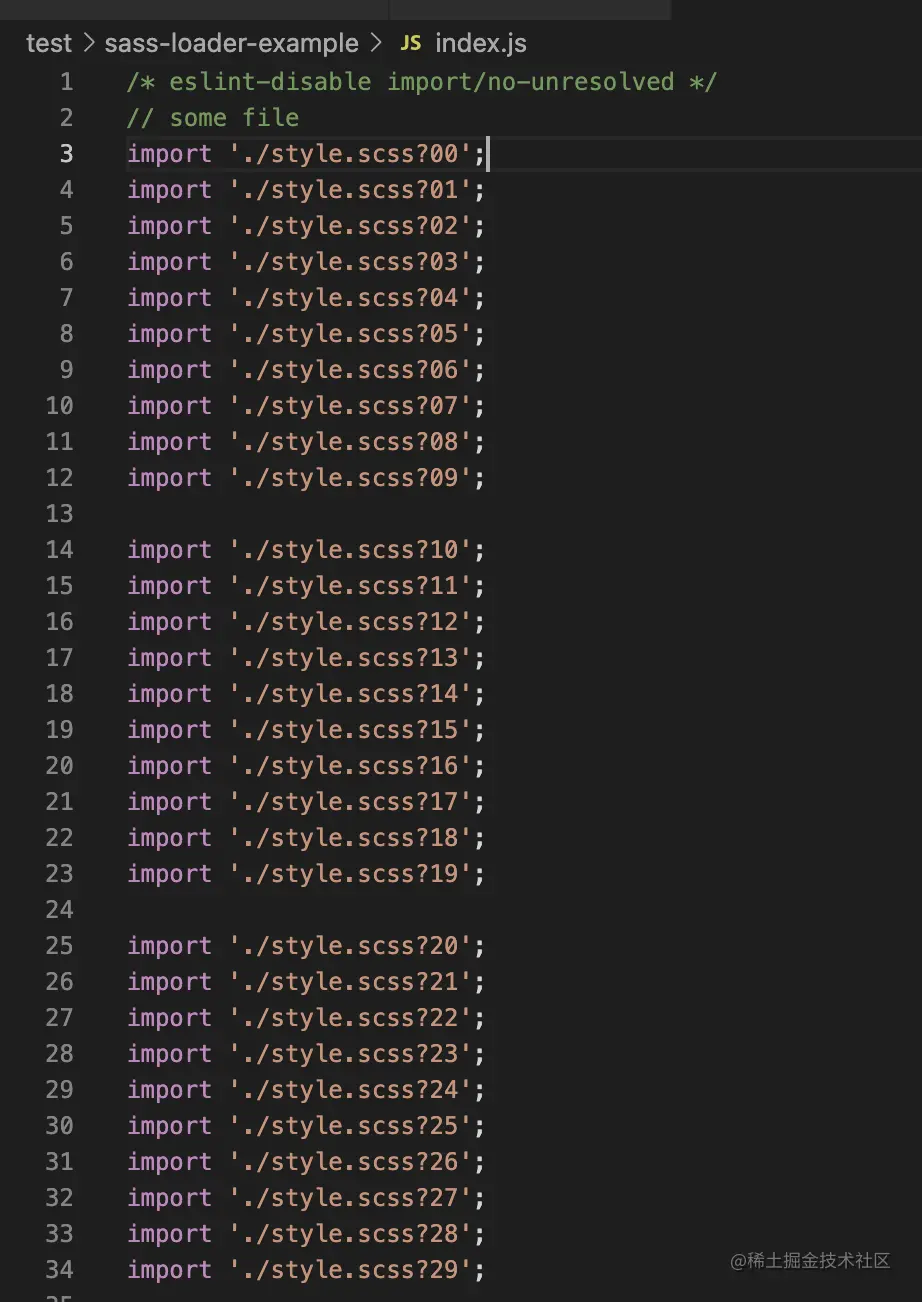Screen dimensions: 922x1302
Task: Select 'sass-loader-example' in breadcrumb path
Action: click(x=231, y=44)
